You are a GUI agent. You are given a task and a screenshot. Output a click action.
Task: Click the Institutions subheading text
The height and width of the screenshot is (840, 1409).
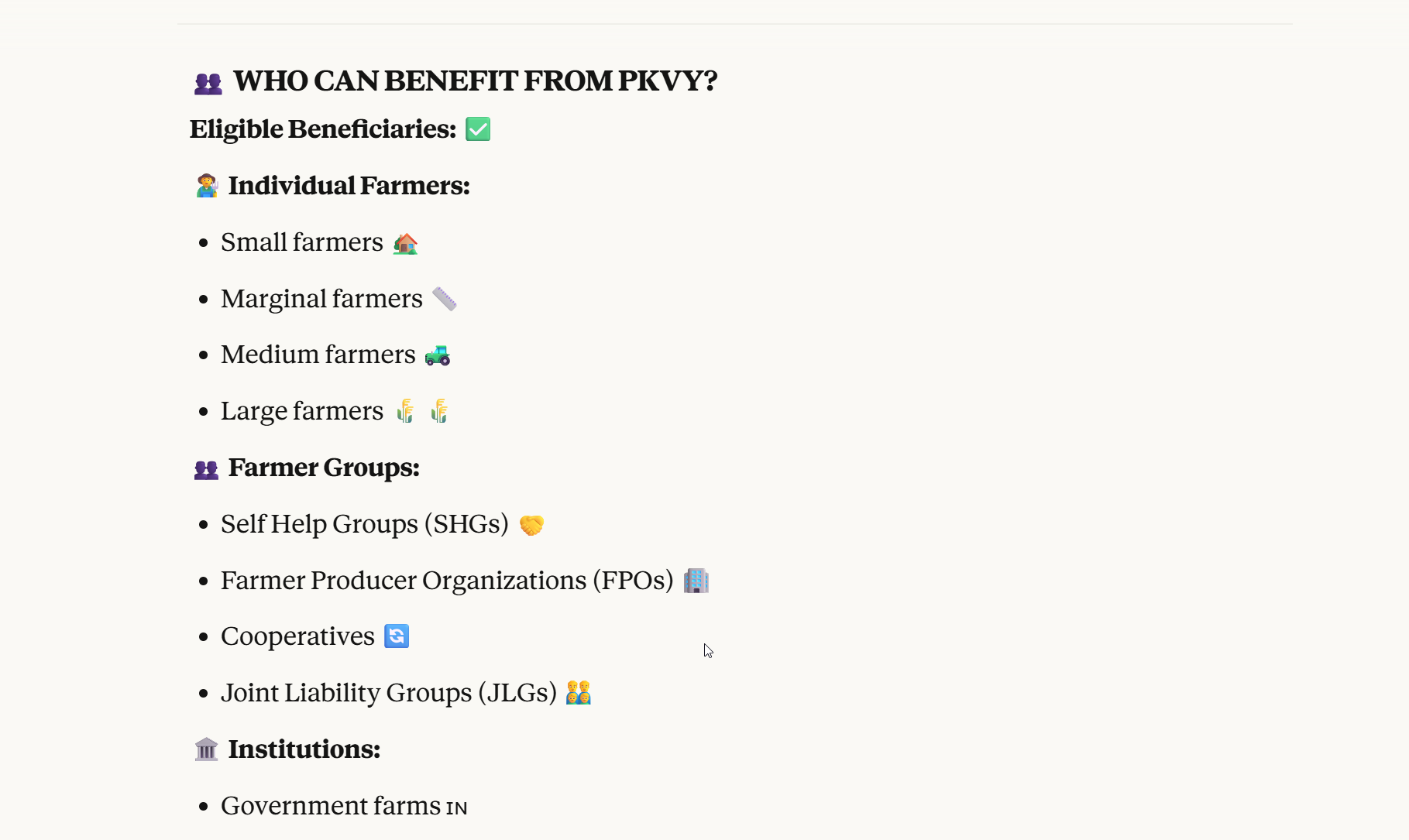click(x=304, y=749)
